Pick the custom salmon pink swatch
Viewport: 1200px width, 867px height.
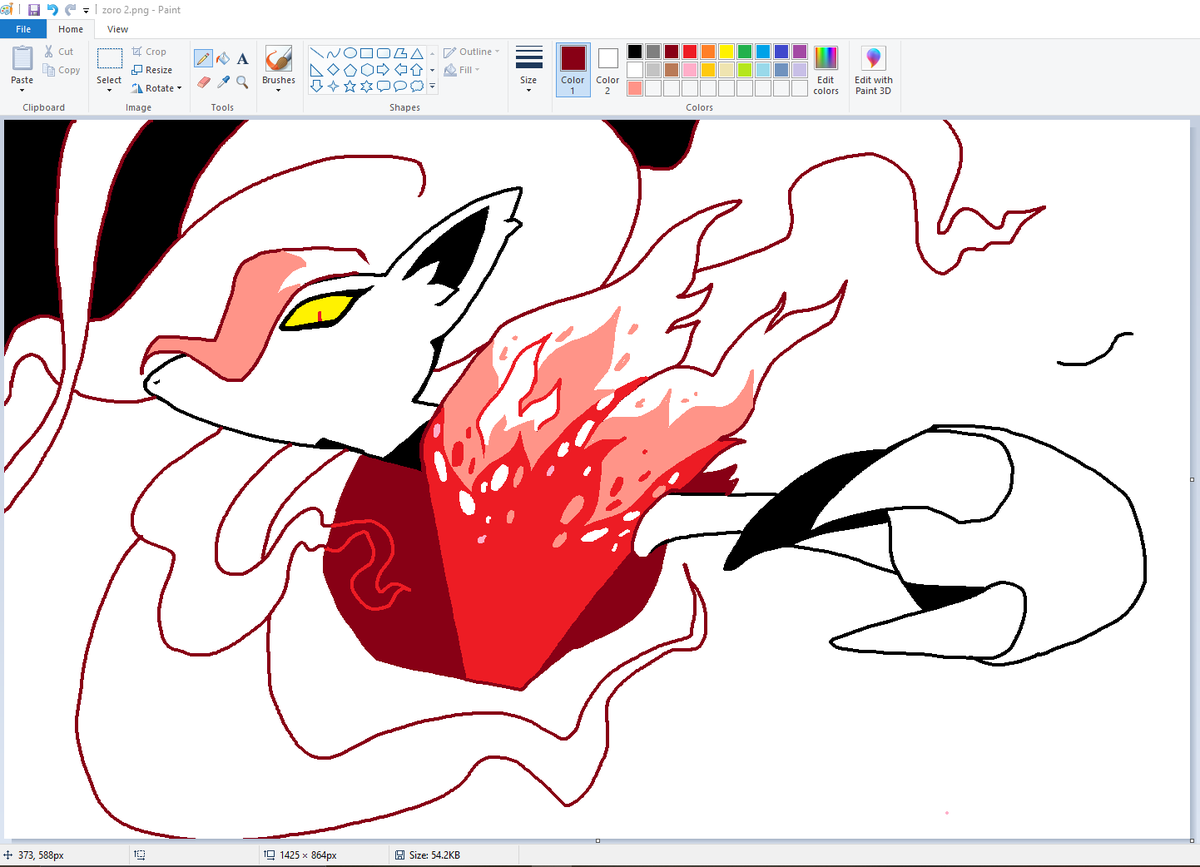(x=635, y=88)
